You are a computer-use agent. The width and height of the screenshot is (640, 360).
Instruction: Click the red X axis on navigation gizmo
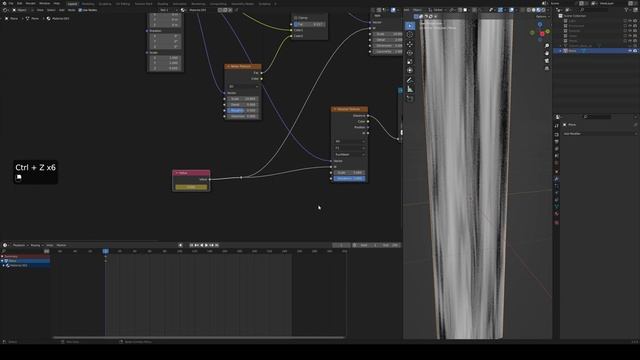(542, 34)
